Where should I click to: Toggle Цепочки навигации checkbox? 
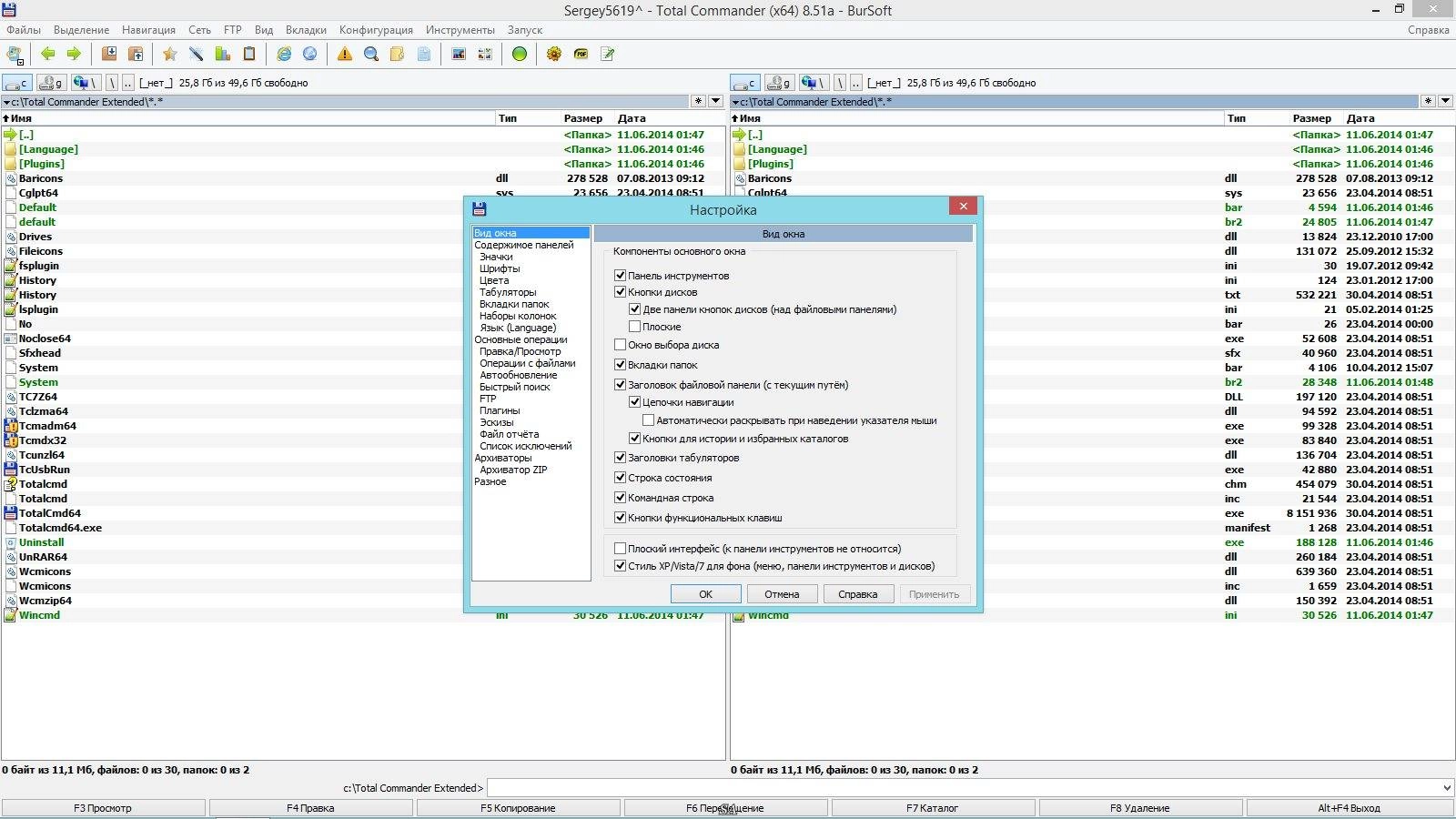(635, 402)
